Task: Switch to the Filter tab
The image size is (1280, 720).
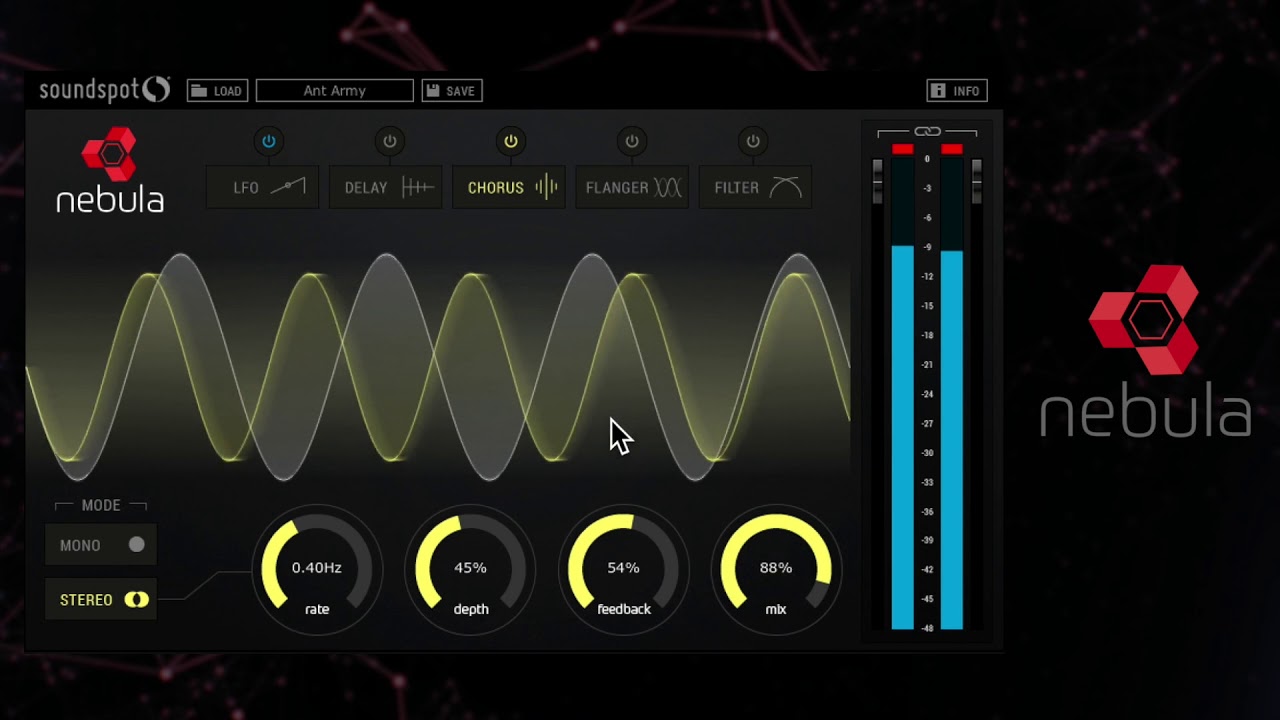Action: pos(755,188)
